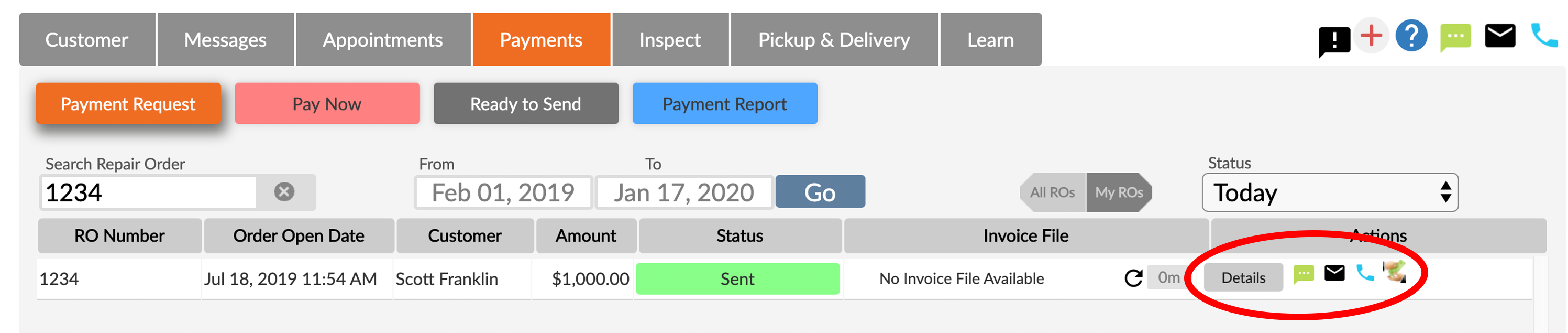The width and height of the screenshot is (1568, 333).
Task: Click the red plus add icon
Action: (1371, 35)
